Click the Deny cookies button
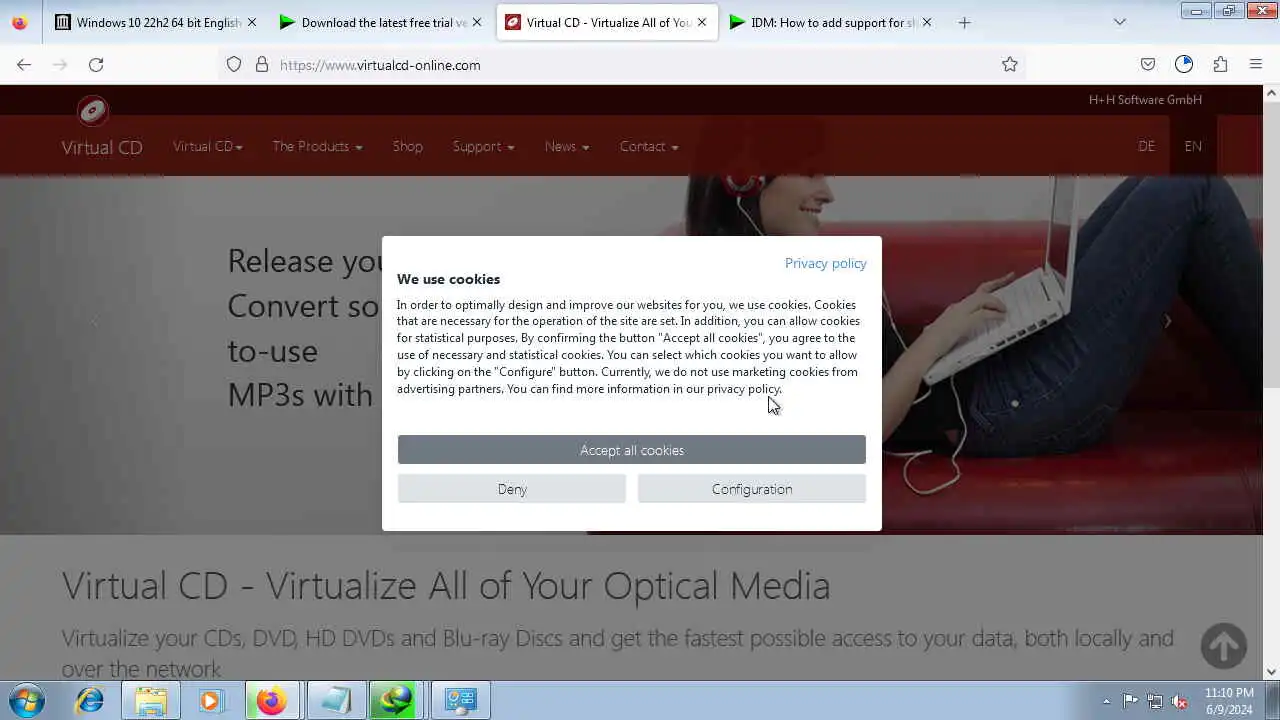This screenshot has height=720, width=1280. coord(512,489)
